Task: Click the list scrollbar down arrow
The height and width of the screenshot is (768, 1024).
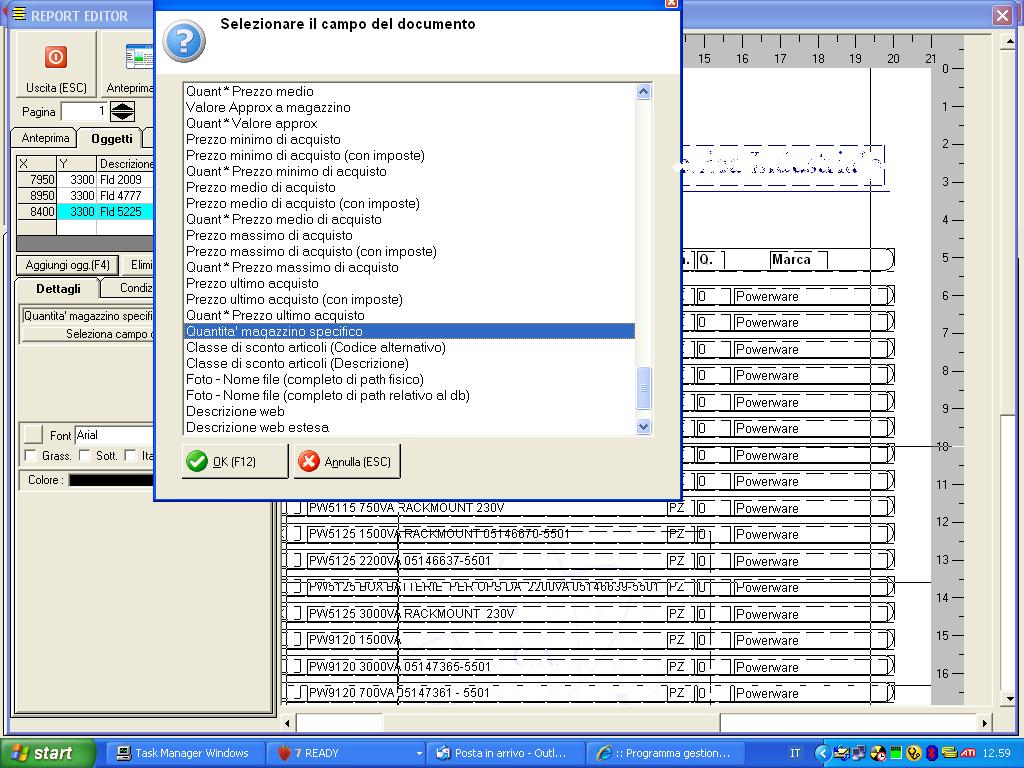Action: click(x=643, y=426)
